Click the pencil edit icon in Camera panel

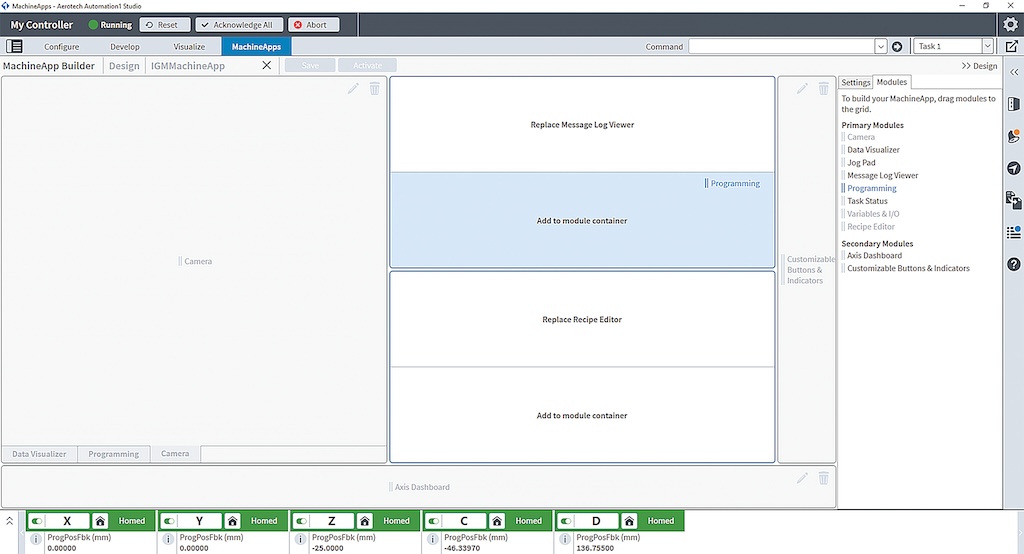[x=353, y=89]
